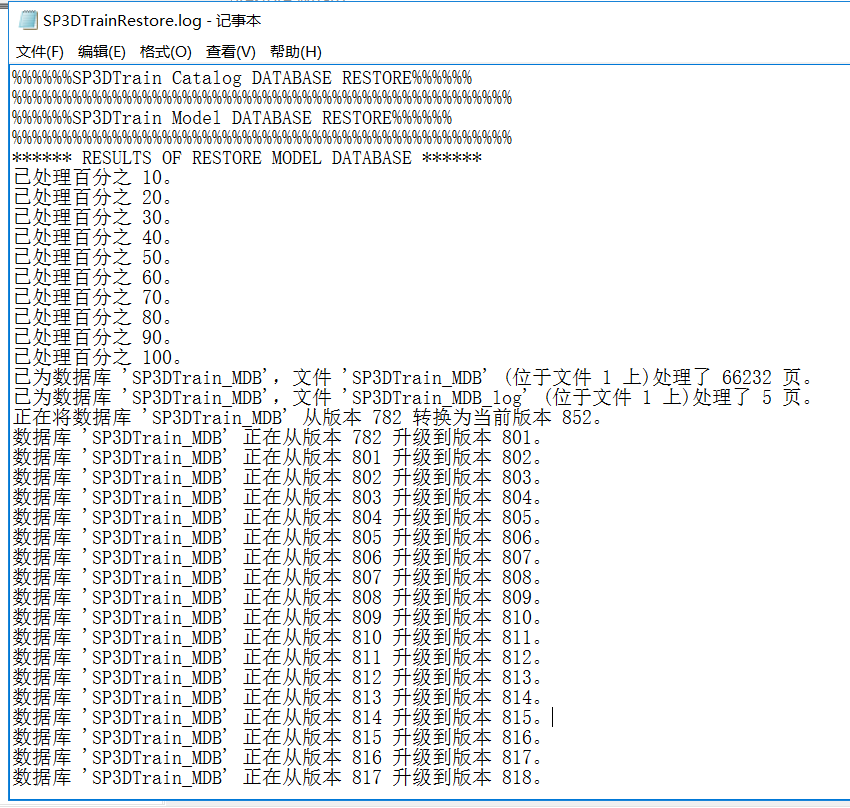Click the line 从版本 804 升级到版本 805
Viewport: 850px width, 808px height.
click(277, 519)
